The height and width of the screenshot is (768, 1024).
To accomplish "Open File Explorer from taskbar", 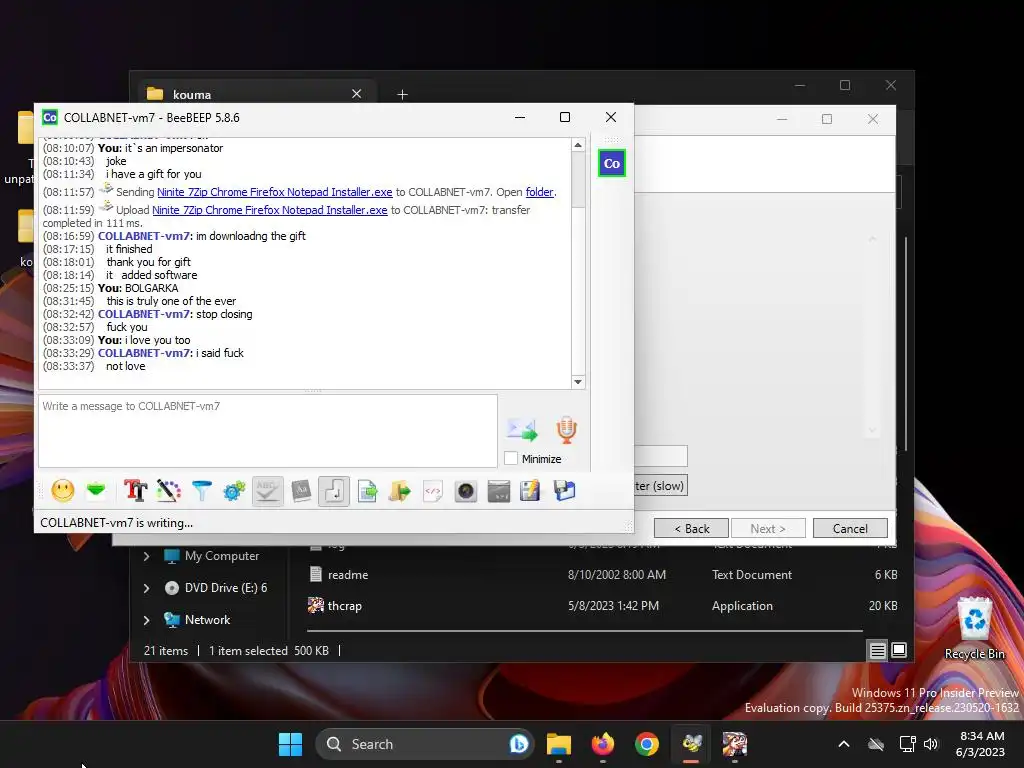I will pos(558,744).
